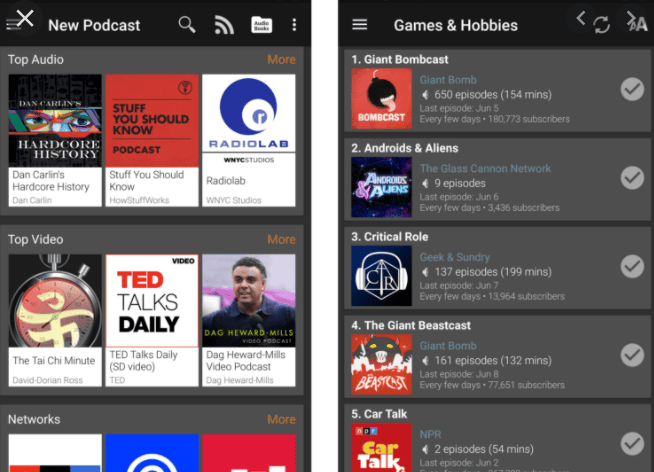Screen dimensions: 654x472
Task: Show more Top Audio podcasts
Action: coord(282,60)
